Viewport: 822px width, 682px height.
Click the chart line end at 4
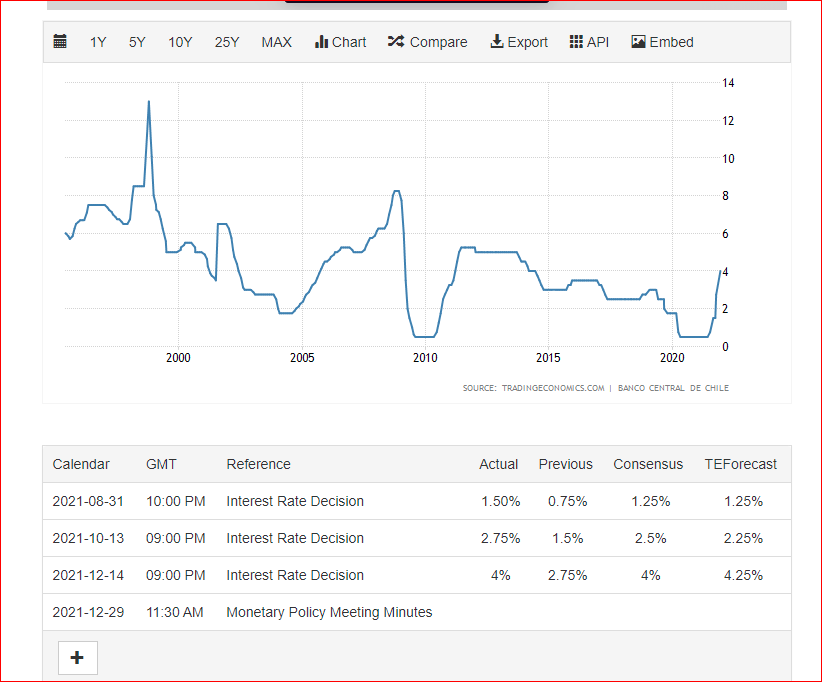tap(720, 271)
